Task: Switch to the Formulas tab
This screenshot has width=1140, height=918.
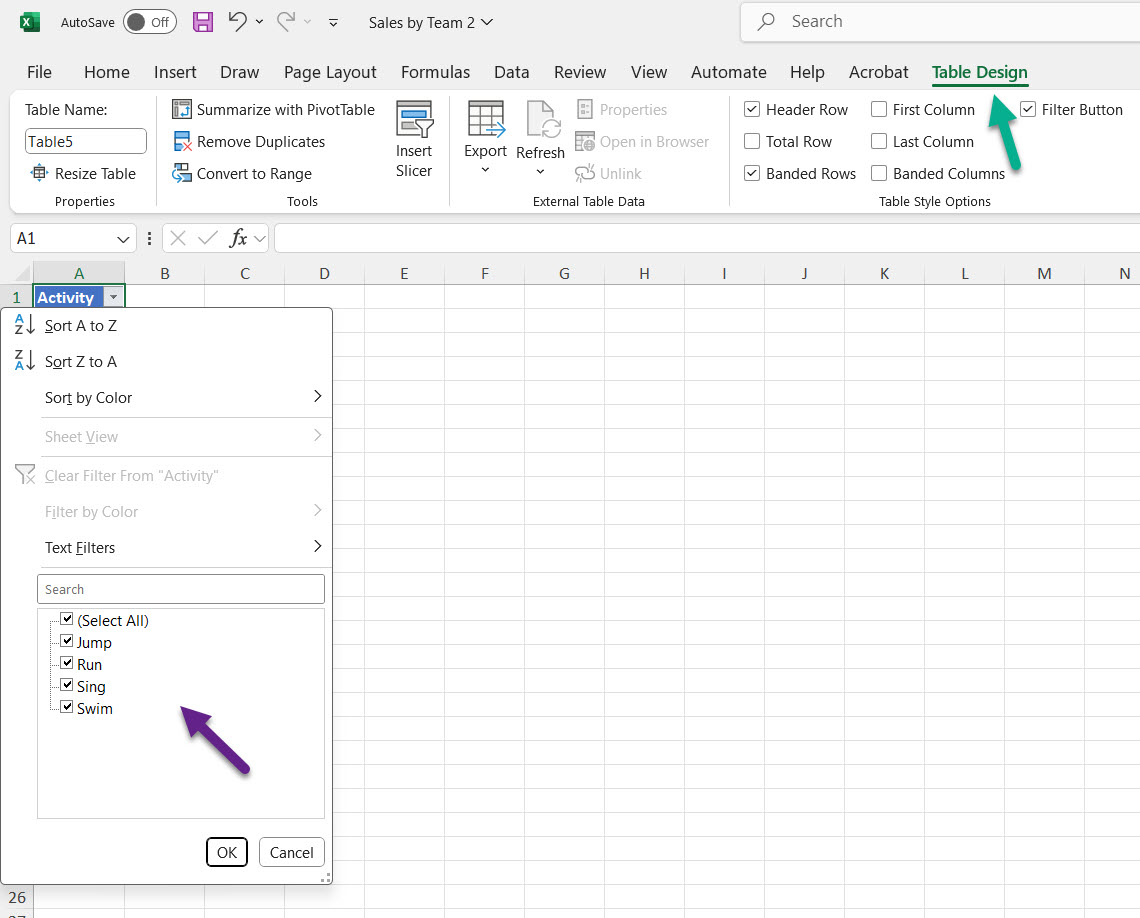Action: pos(435,72)
